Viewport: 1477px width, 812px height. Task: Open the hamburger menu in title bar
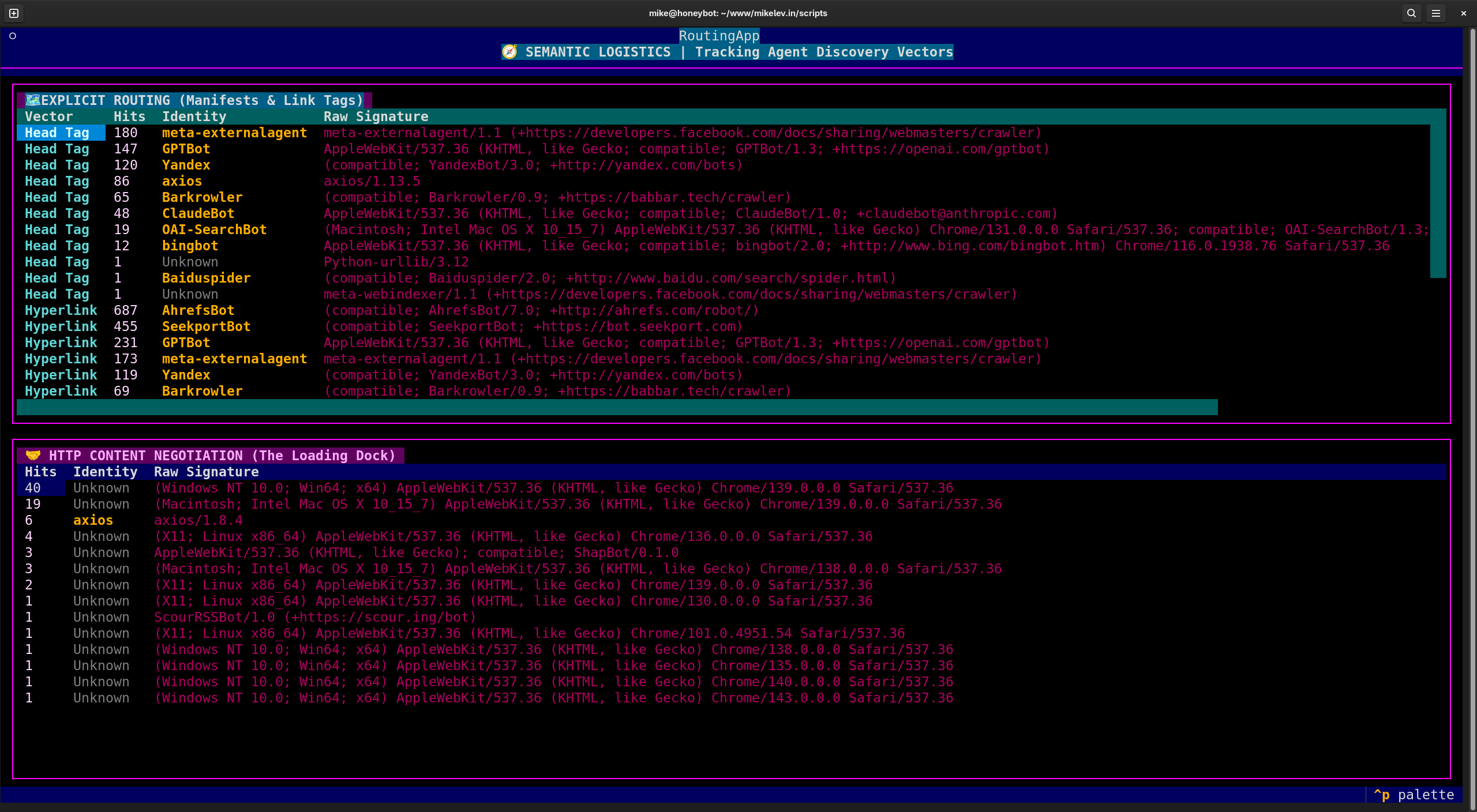pos(1436,13)
